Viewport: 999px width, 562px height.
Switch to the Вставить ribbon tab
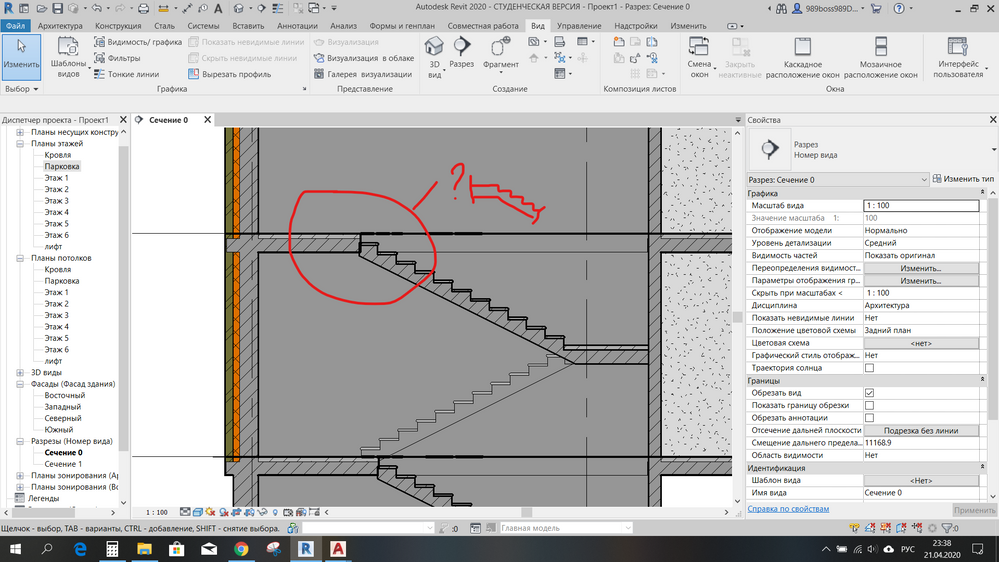(248, 25)
